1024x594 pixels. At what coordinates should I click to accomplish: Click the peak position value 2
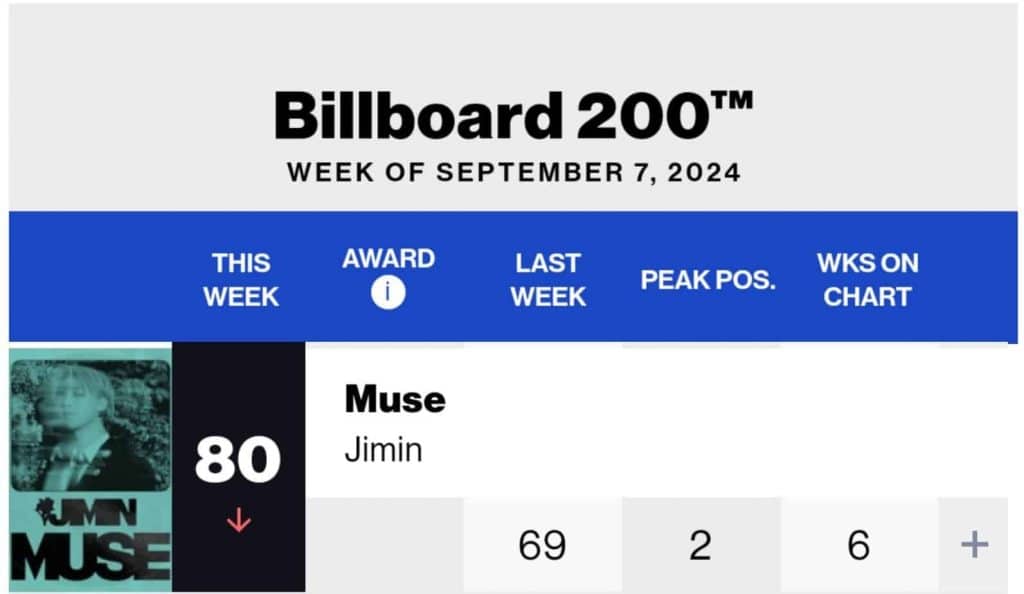701,545
